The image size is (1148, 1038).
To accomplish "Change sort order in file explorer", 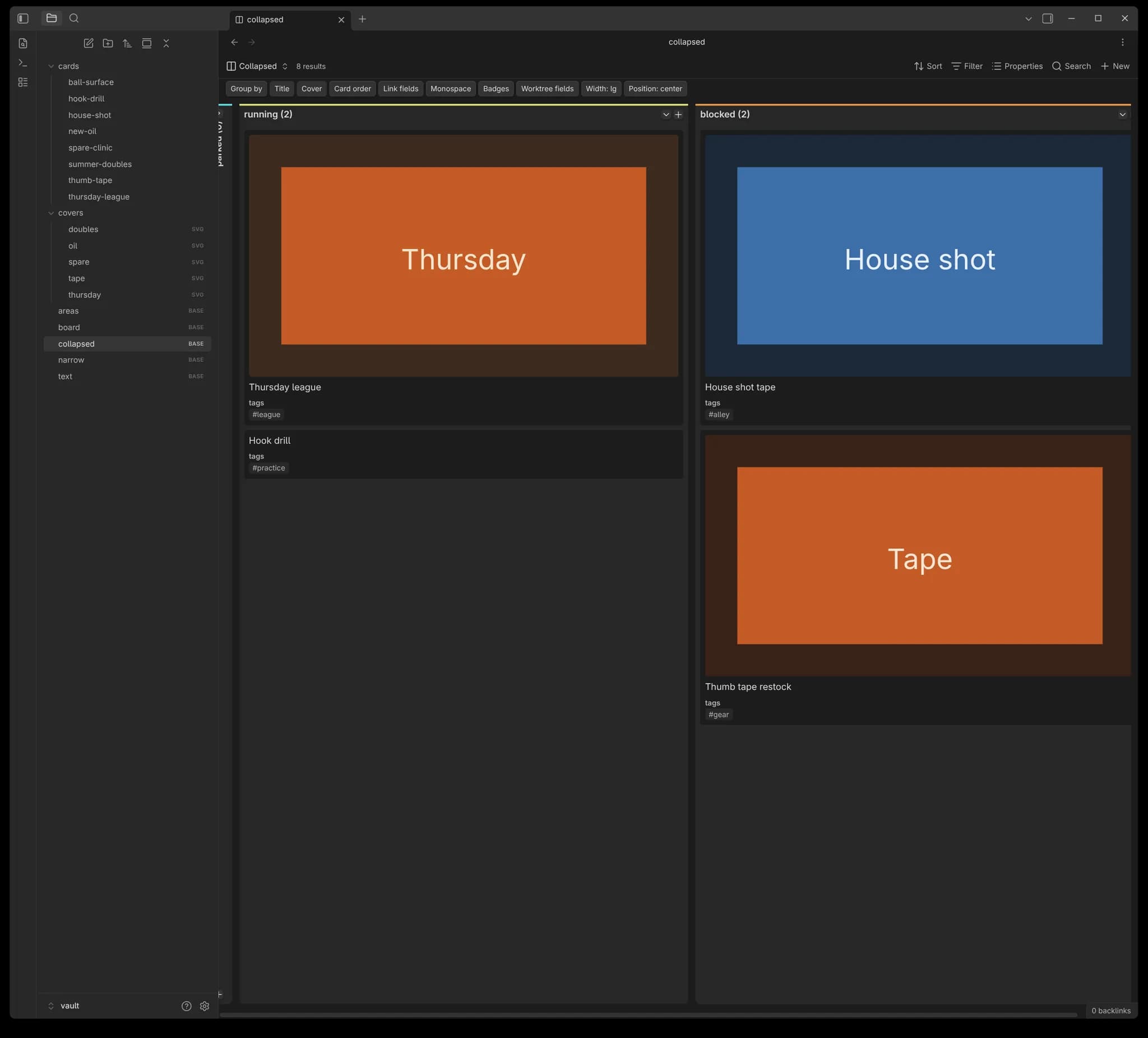I will pos(127,43).
